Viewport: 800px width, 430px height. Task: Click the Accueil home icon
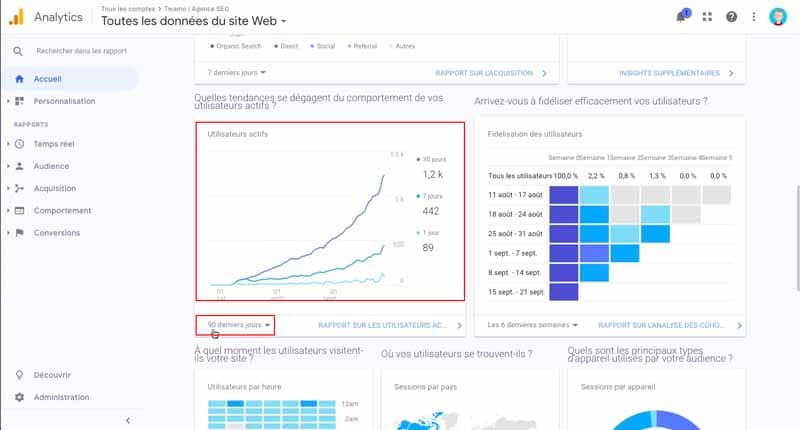pyautogui.click(x=19, y=79)
